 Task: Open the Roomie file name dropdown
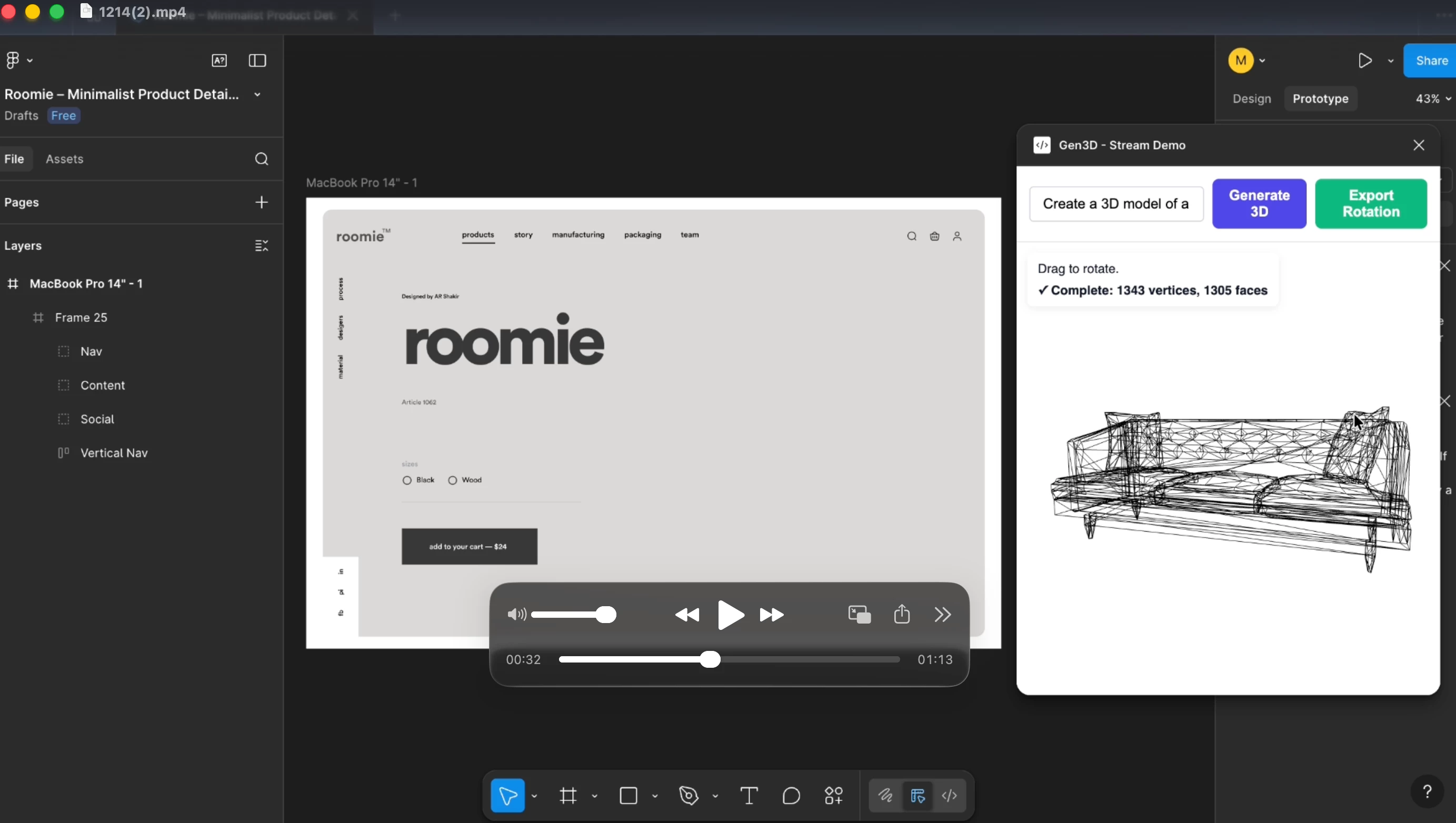(257, 94)
